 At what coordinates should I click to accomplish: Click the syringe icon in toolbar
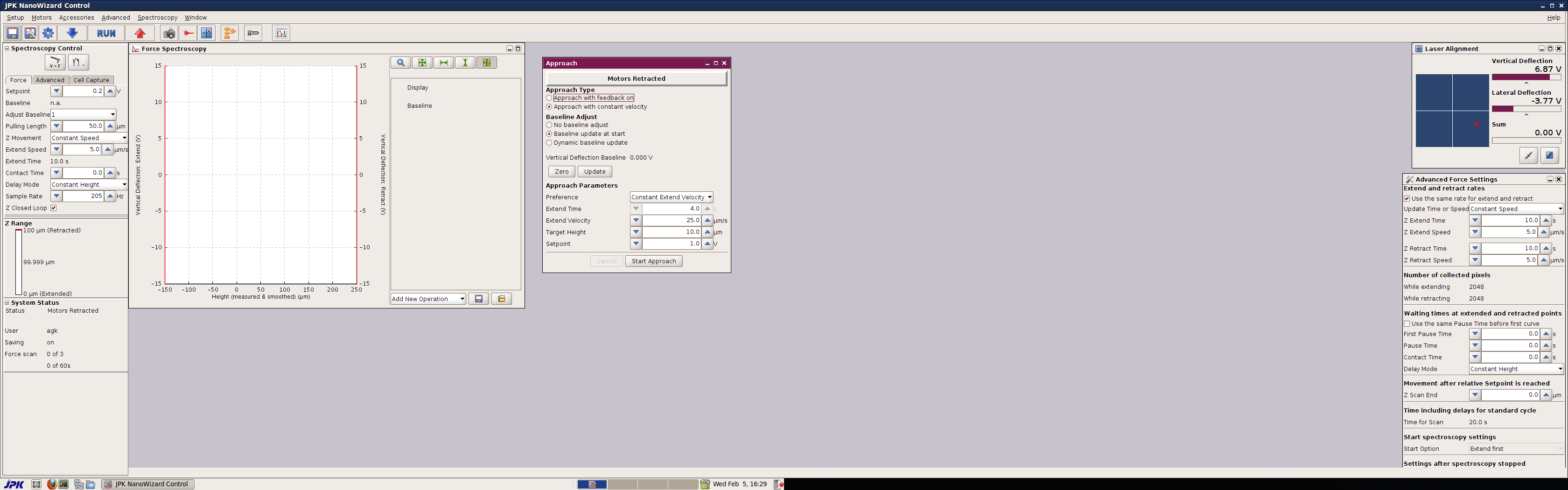253,33
